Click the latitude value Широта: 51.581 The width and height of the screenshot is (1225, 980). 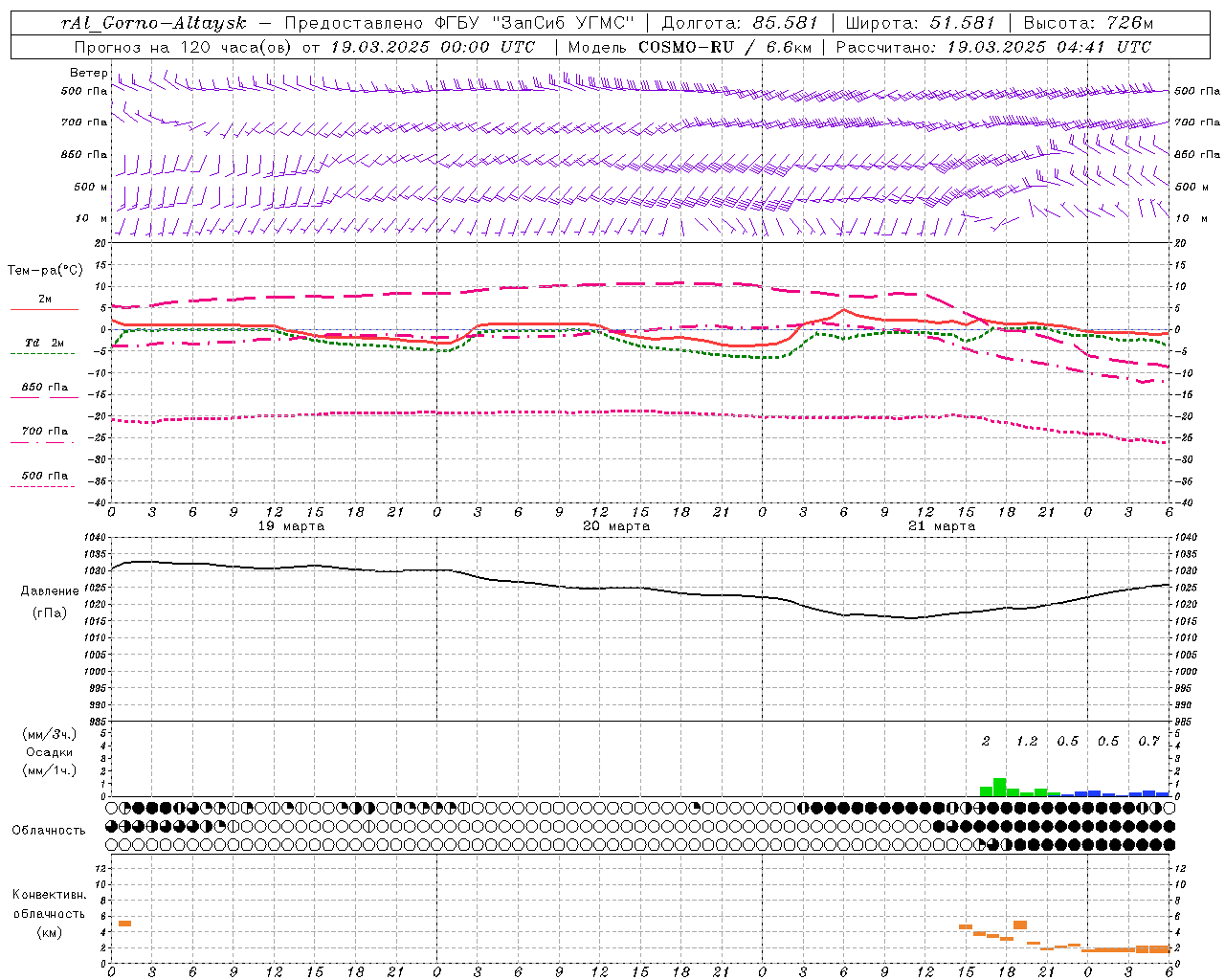920,23
